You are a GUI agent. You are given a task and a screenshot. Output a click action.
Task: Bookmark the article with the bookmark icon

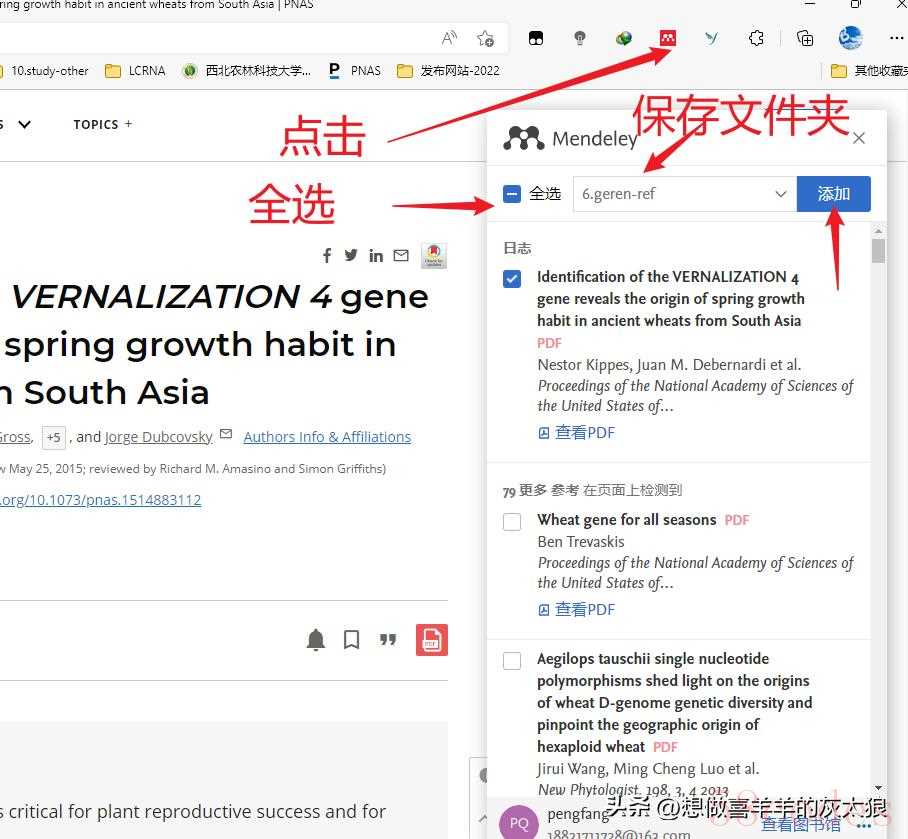pyautogui.click(x=352, y=640)
